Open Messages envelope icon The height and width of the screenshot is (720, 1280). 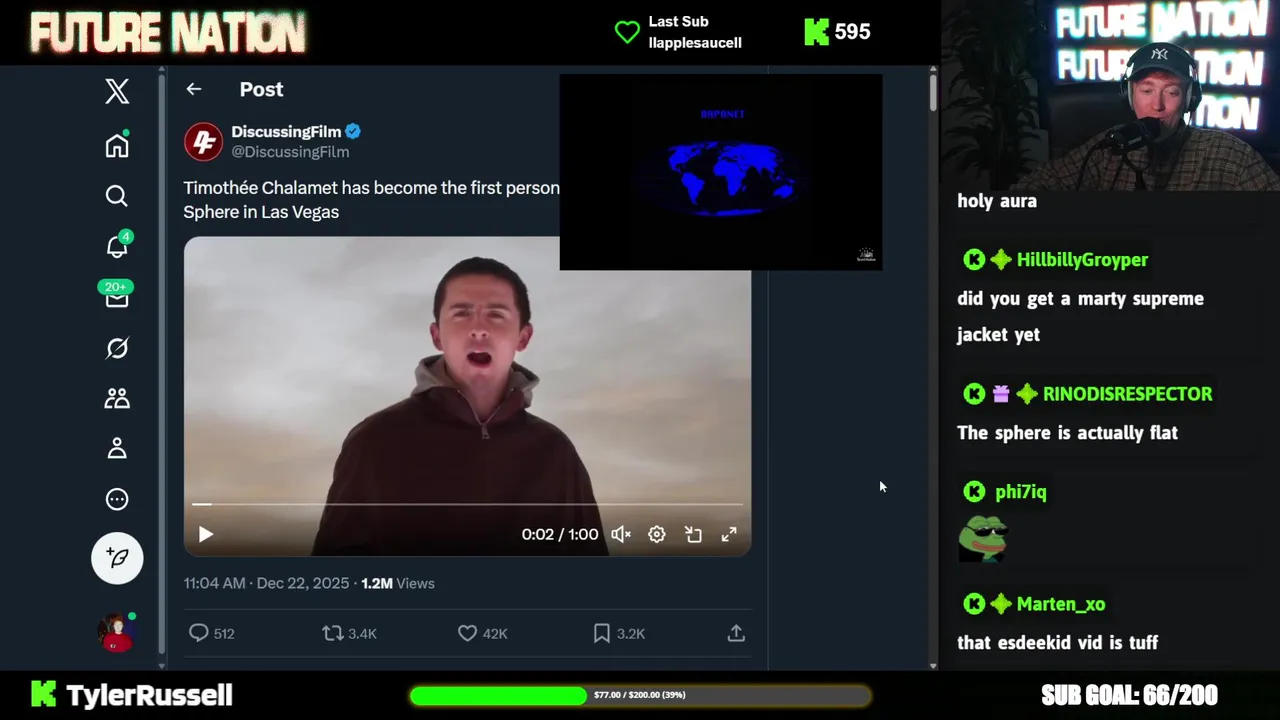point(117,297)
